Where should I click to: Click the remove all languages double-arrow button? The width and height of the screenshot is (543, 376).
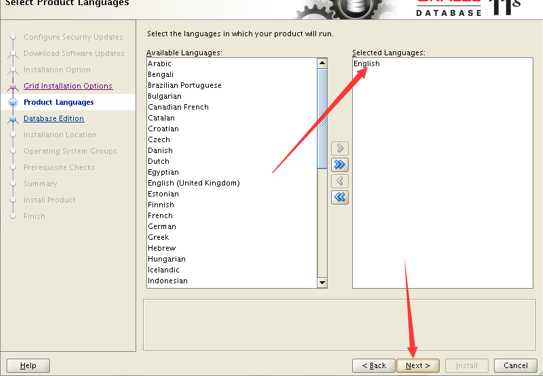tap(340, 197)
